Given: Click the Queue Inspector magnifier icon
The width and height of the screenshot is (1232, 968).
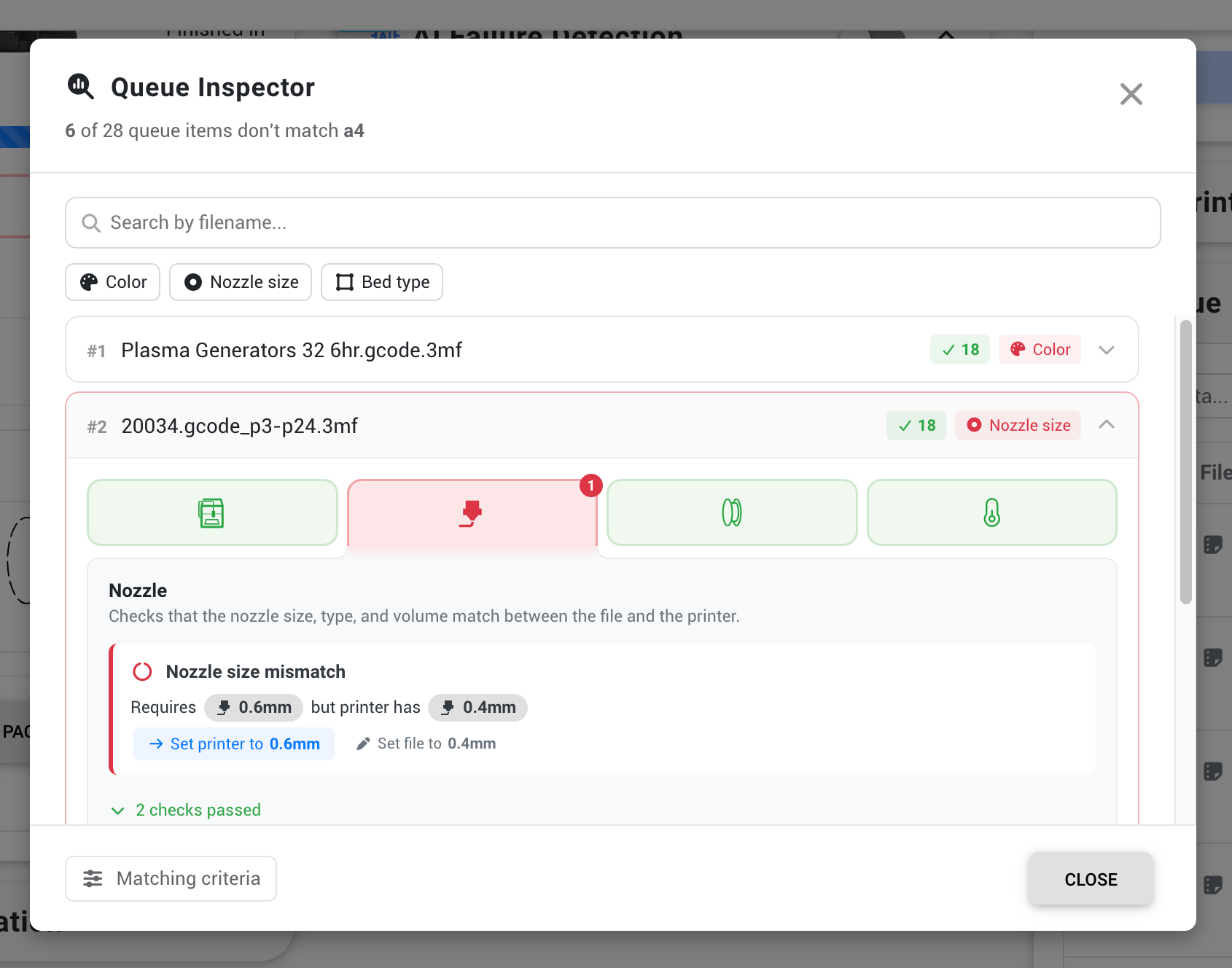Looking at the screenshot, I should (80, 86).
